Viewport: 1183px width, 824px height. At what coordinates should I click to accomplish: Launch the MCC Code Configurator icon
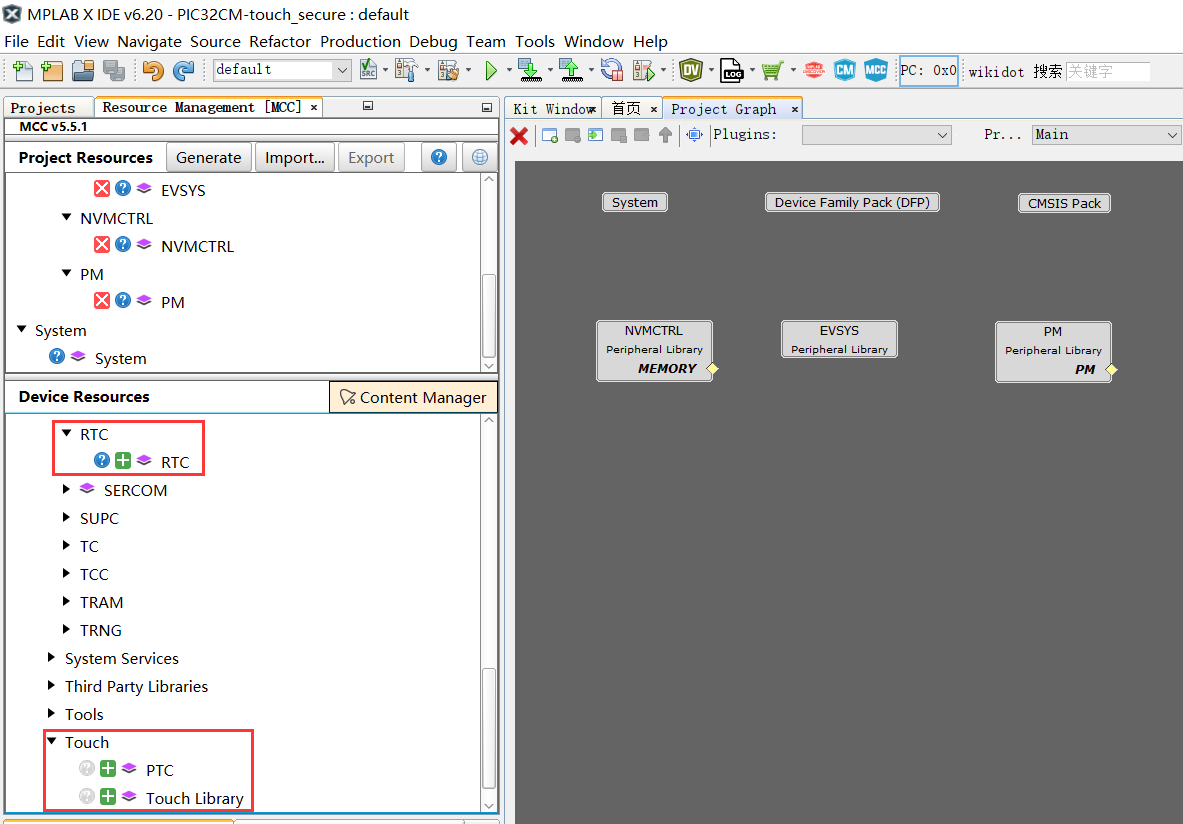coord(875,70)
